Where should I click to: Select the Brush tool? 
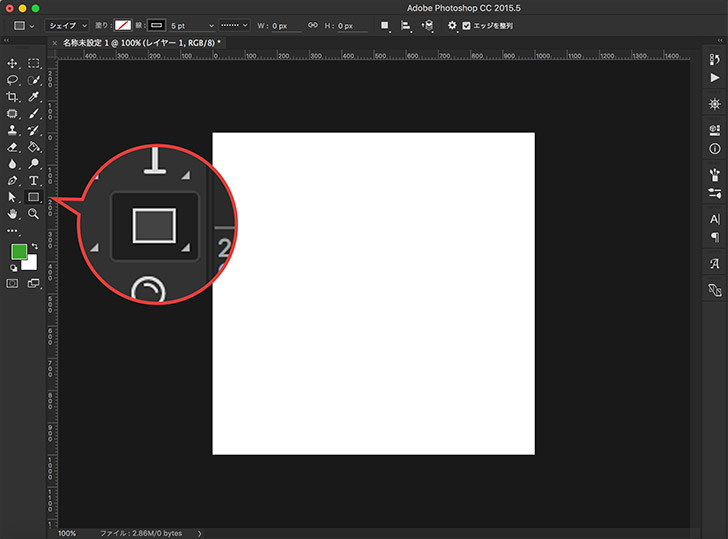pos(33,113)
